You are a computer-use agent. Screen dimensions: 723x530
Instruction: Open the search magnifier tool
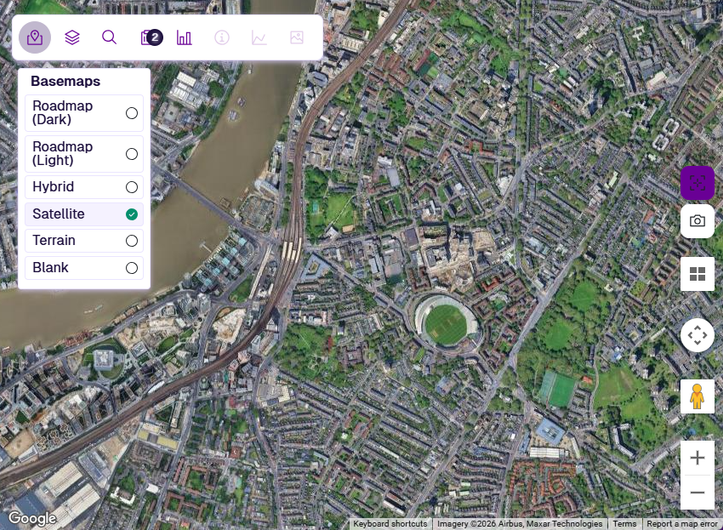(109, 37)
